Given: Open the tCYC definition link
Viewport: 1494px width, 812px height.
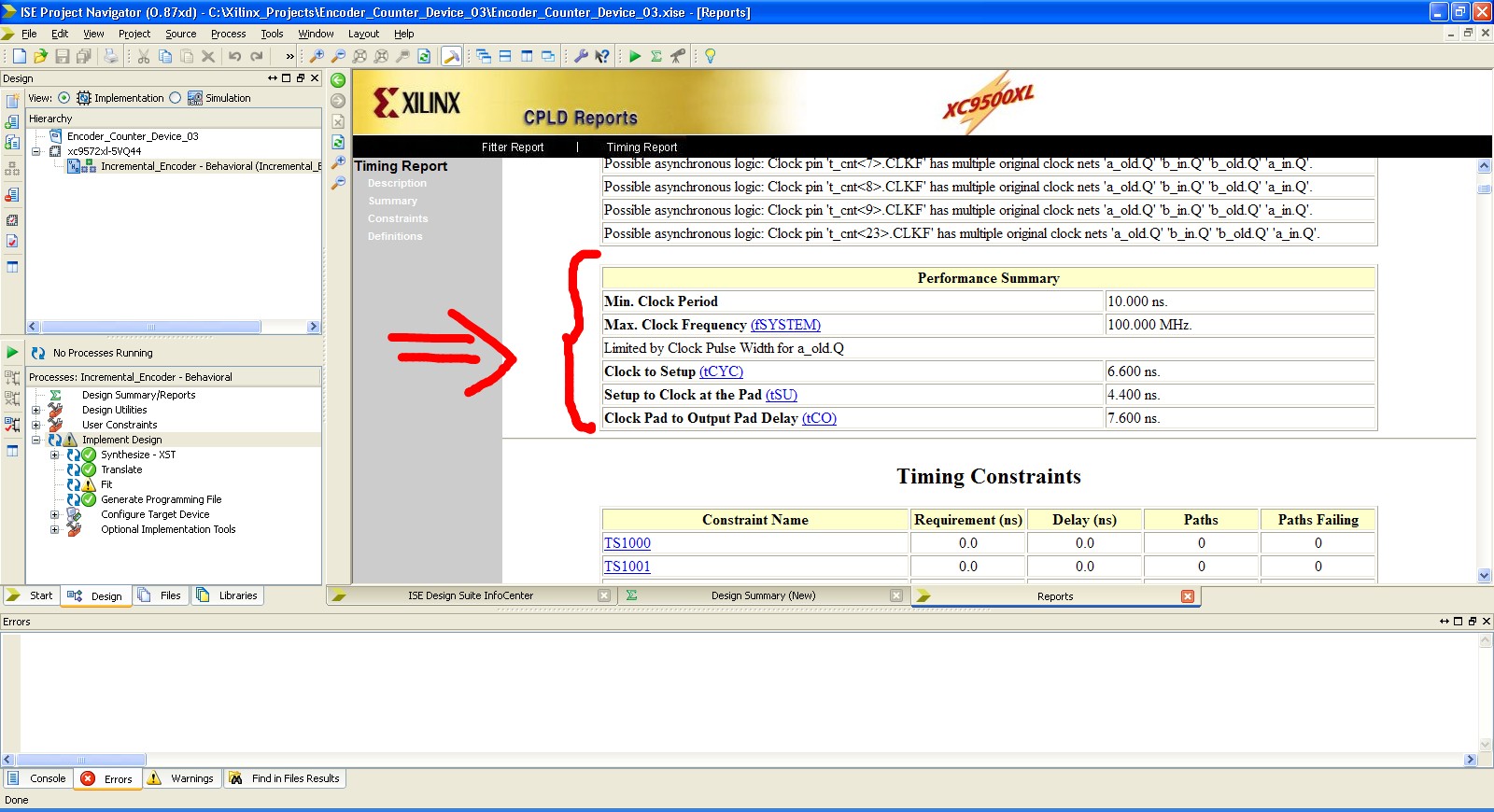Looking at the screenshot, I should click(x=721, y=371).
